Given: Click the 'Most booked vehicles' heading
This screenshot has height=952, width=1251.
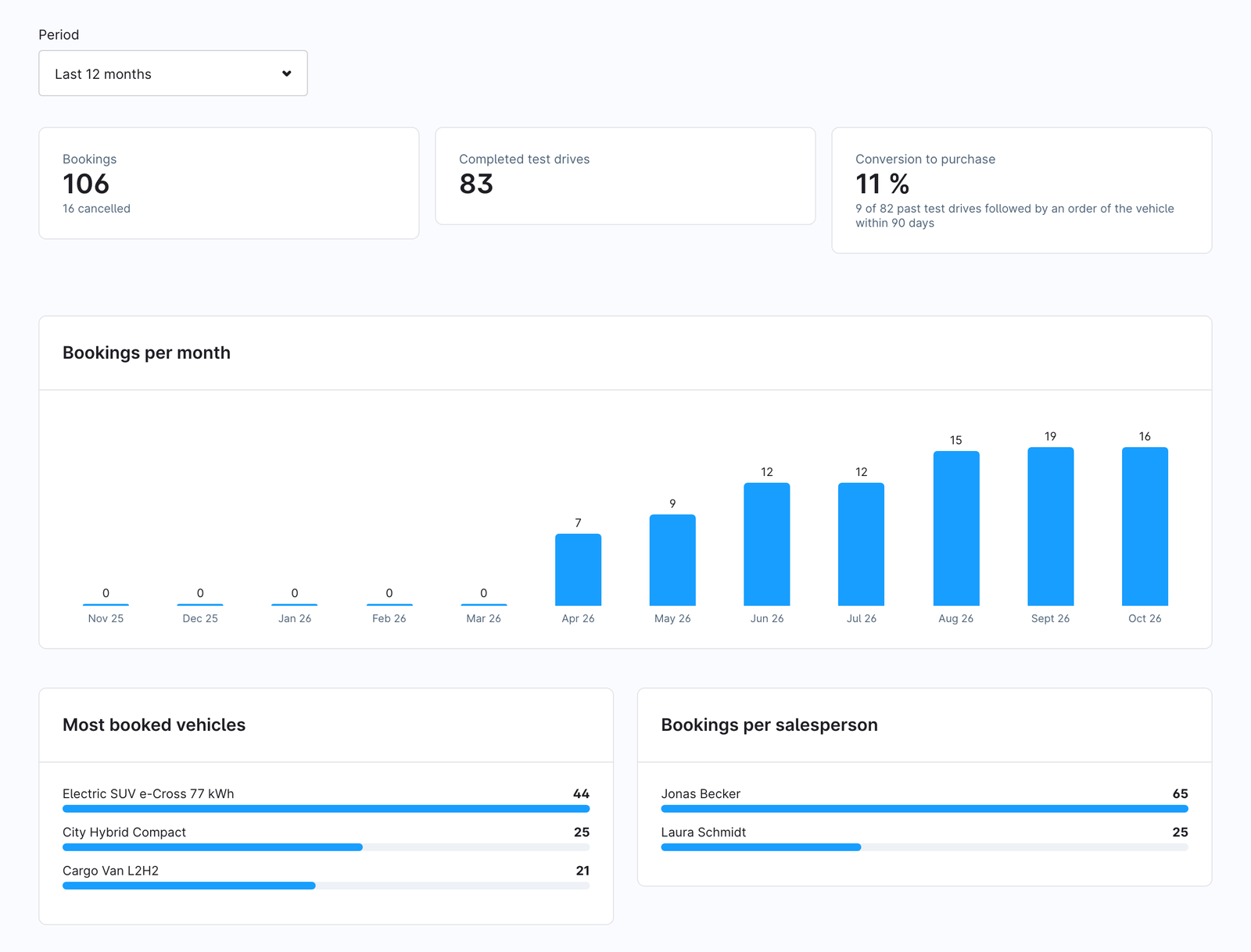Looking at the screenshot, I should pyautogui.click(x=154, y=725).
